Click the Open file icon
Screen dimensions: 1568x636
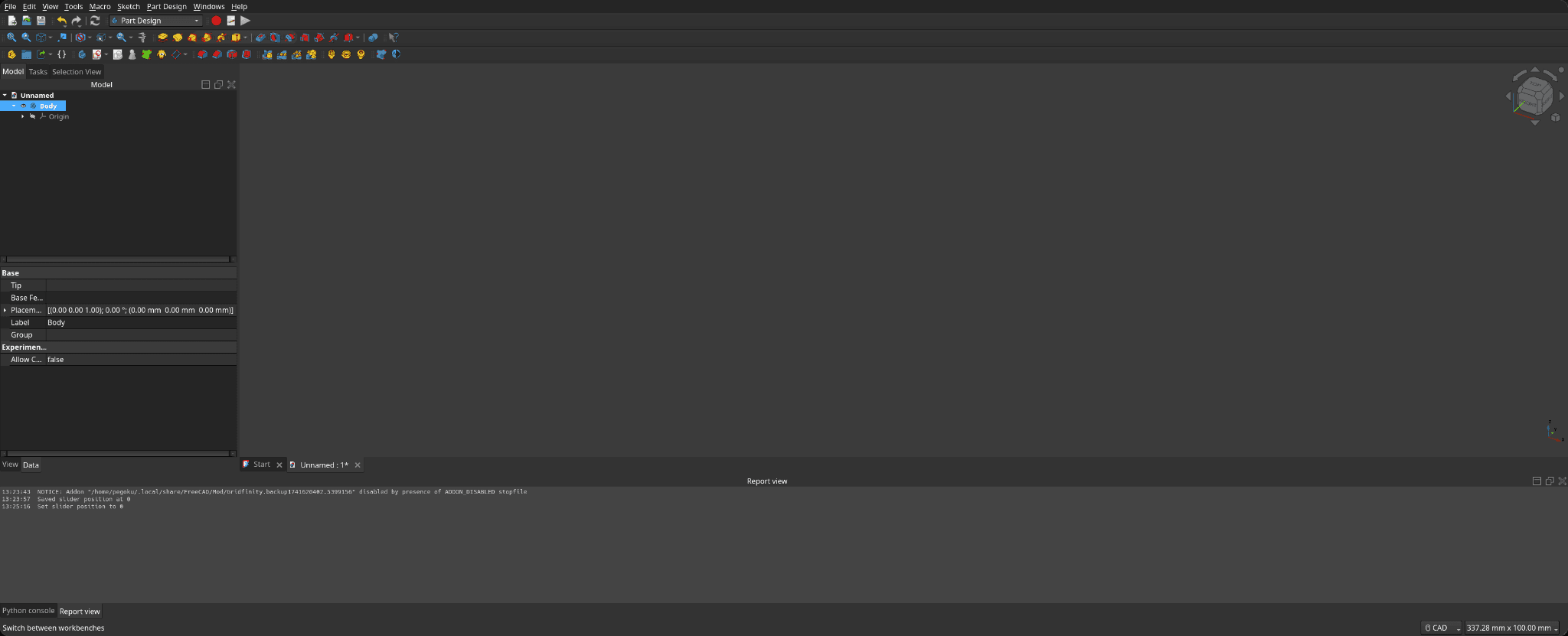pos(26,21)
